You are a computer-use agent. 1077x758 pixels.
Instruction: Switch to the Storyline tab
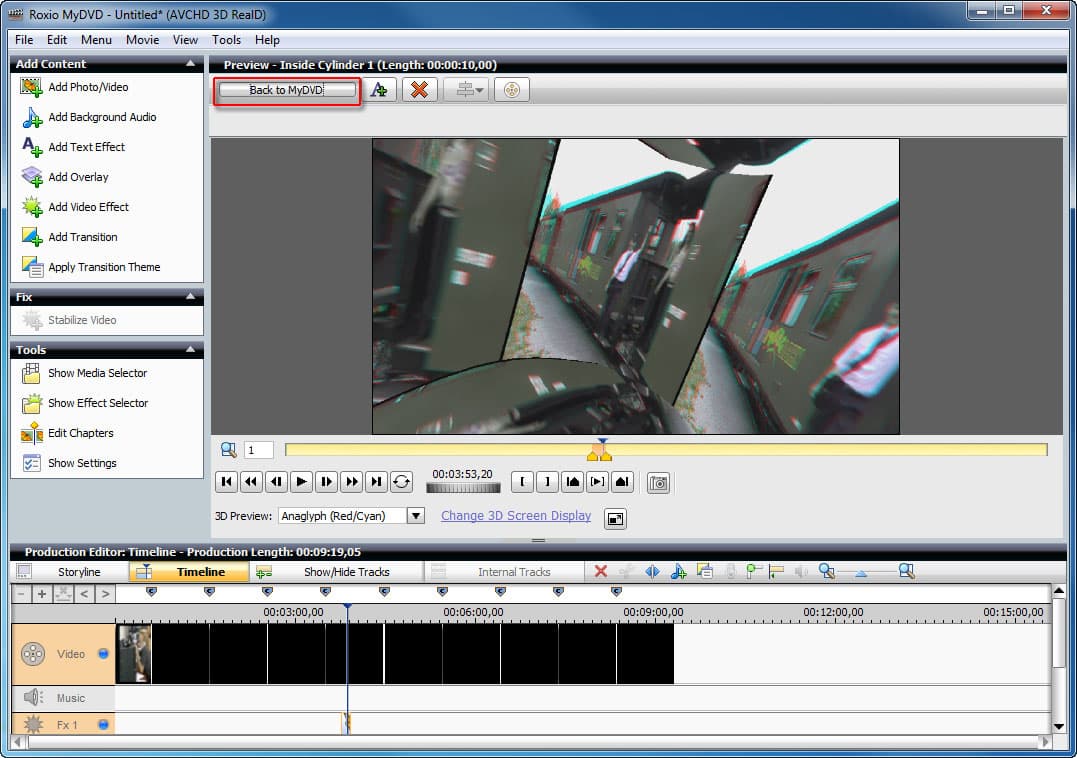click(x=79, y=572)
